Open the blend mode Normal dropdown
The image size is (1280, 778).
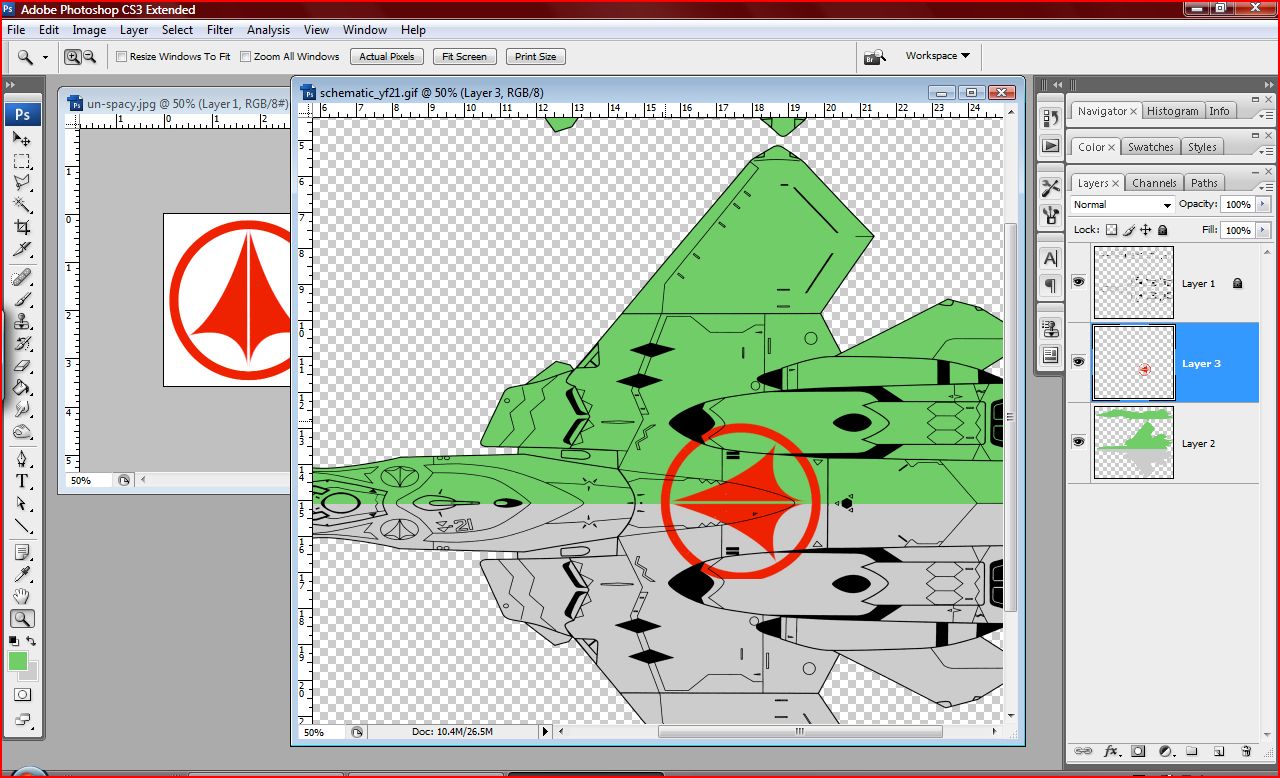click(1122, 204)
